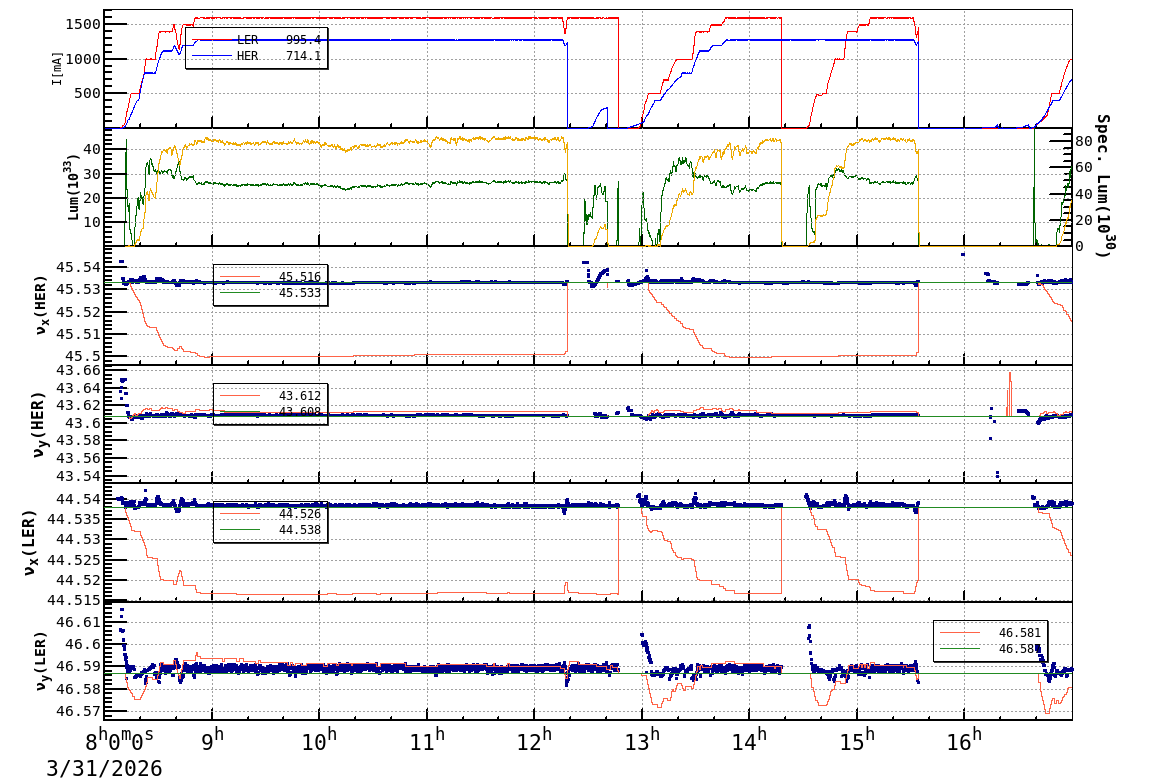Click the 45.54 axis tick label
Image resolution: width=1154 pixels, height=782 pixels.
coord(79,267)
